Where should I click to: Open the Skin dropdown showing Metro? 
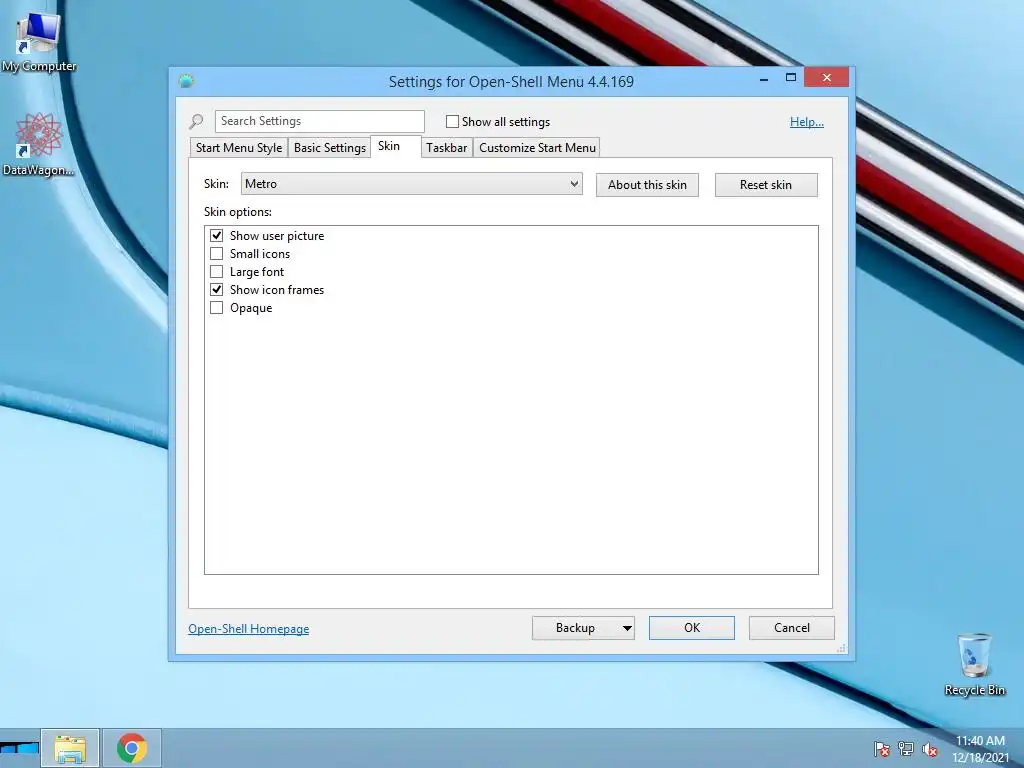pos(411,184)
